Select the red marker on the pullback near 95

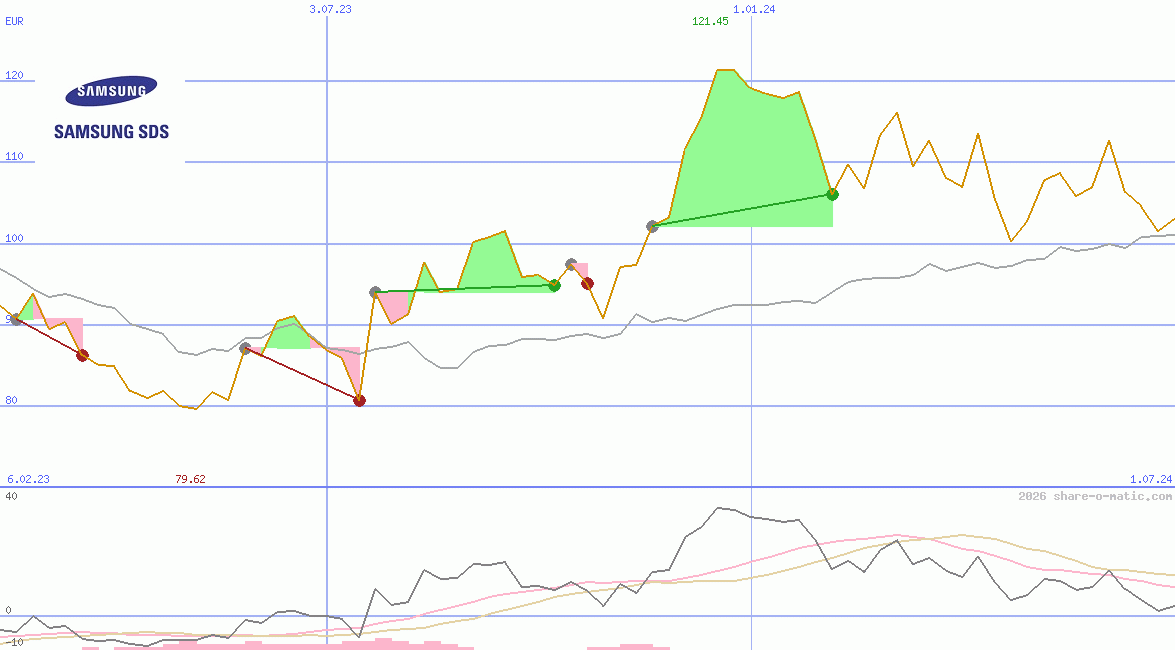click(588, 283)
